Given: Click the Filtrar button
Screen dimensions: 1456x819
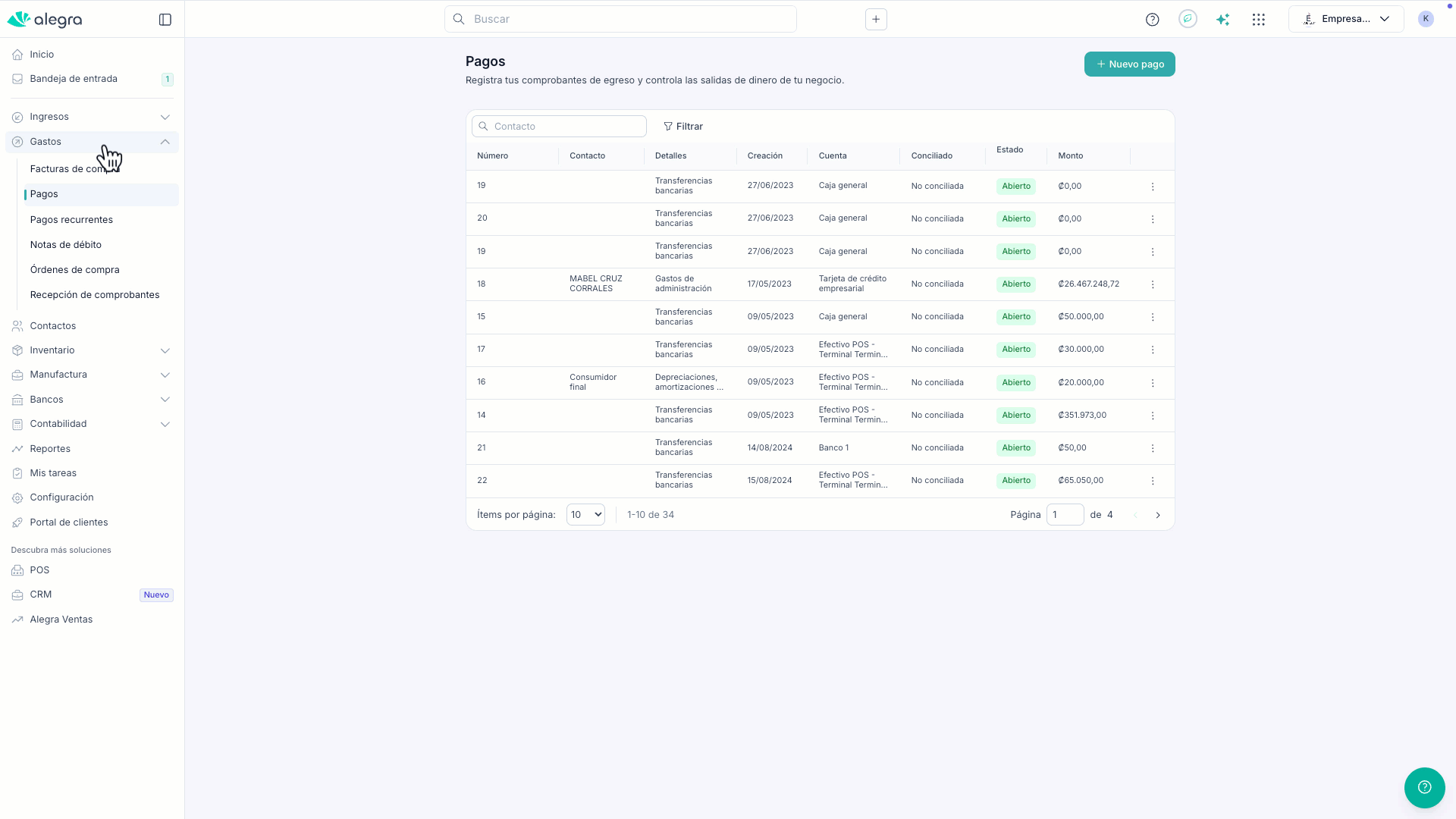Looking at the screenshot, I should click(x=683, y=127).
